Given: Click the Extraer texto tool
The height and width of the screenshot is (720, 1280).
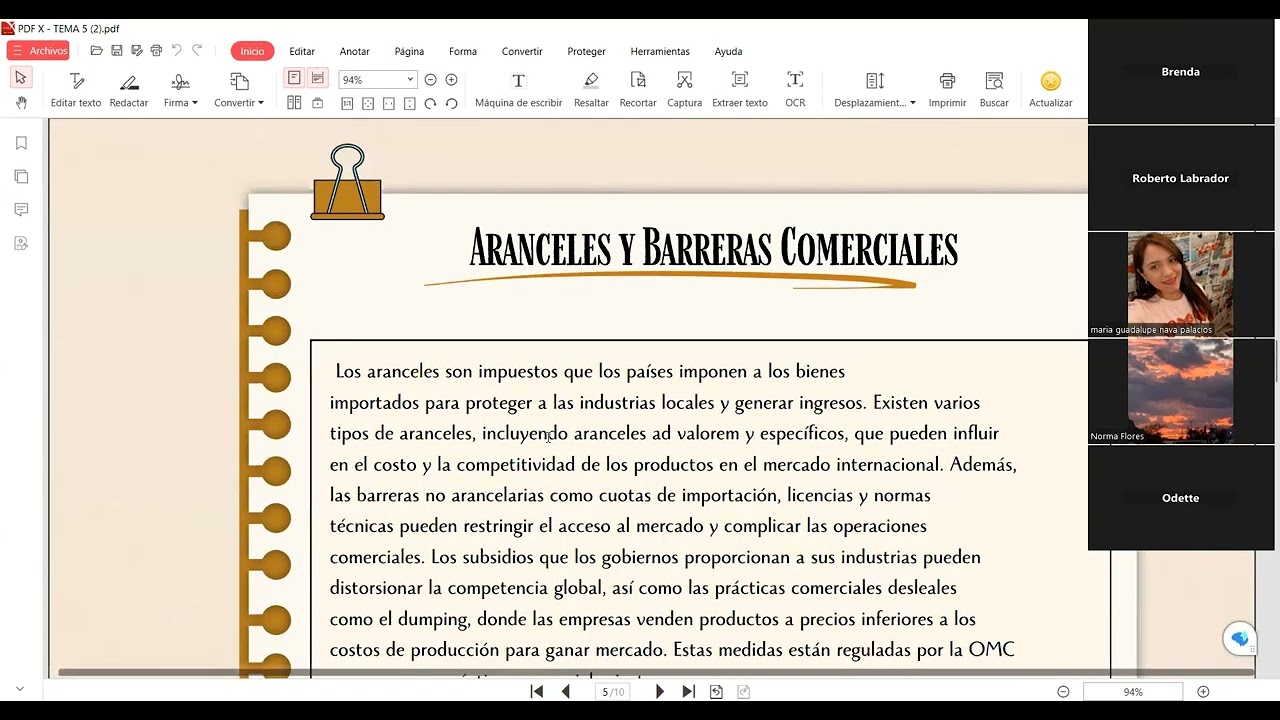Looking at the screenshot, I should tap(740, 89).
